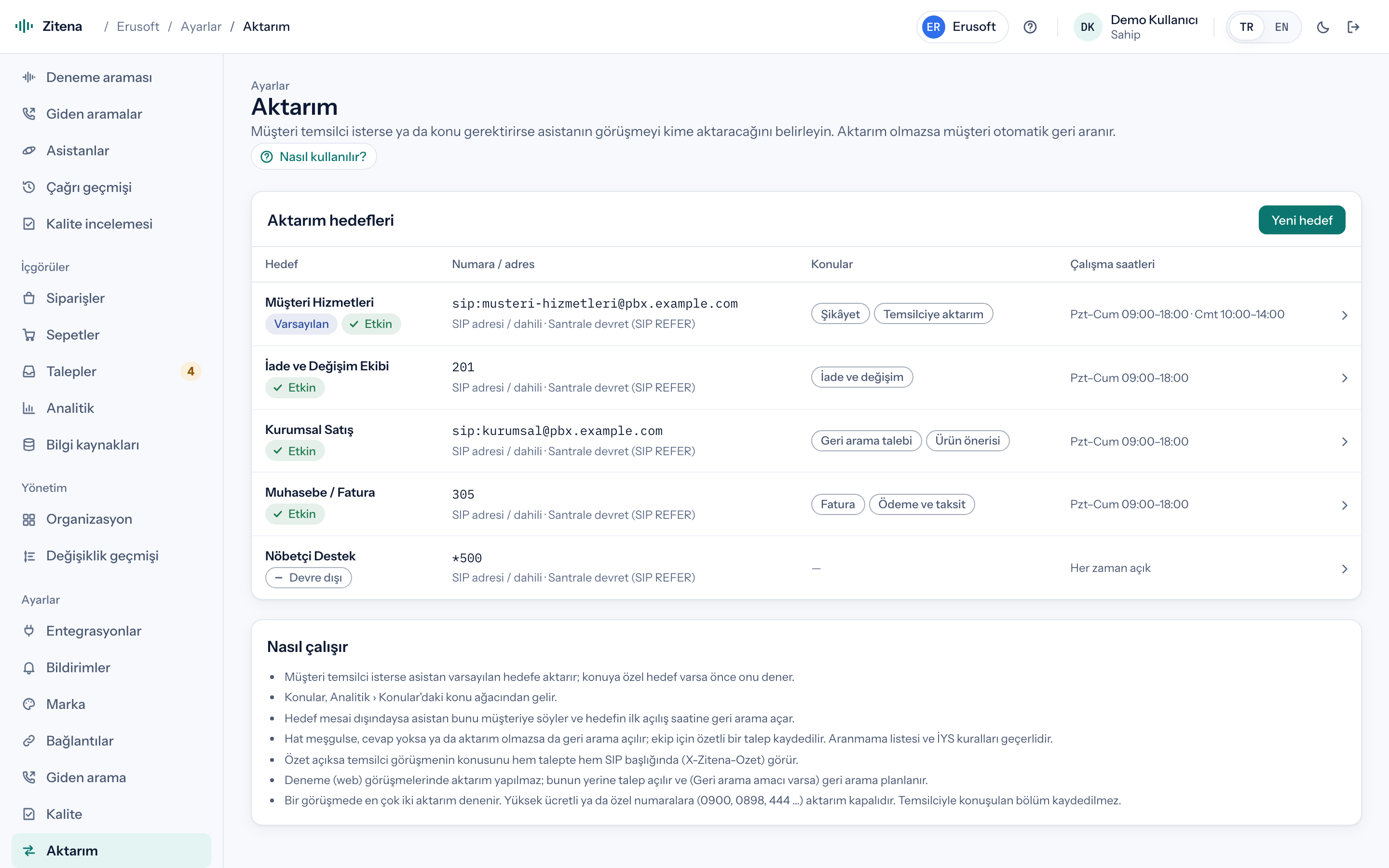Go to the Erusoft breadcrumb
The width and height of the screenshot is (1389, 868).
tap(138, 27)
